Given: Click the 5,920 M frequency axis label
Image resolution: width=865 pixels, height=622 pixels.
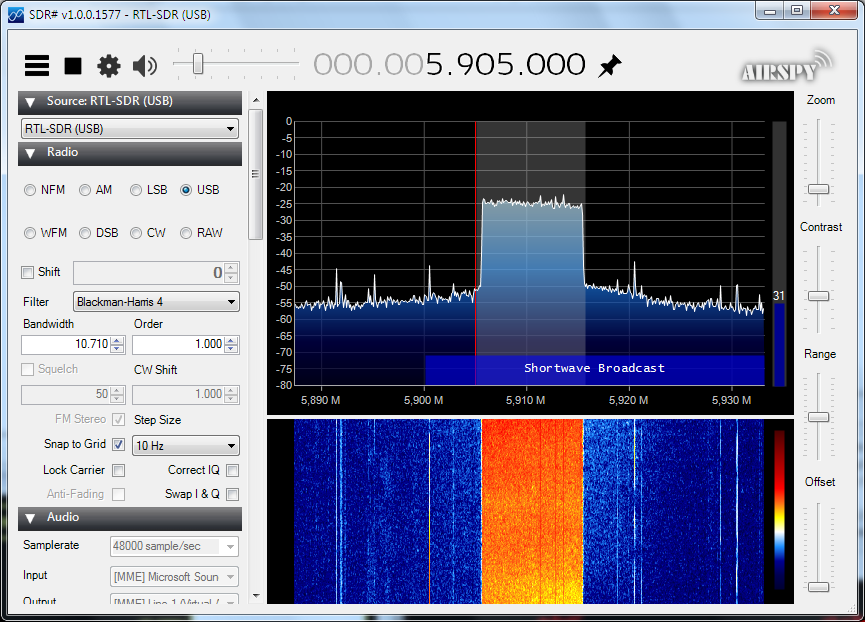Looking at the screenshot, I should click(628, 400).
